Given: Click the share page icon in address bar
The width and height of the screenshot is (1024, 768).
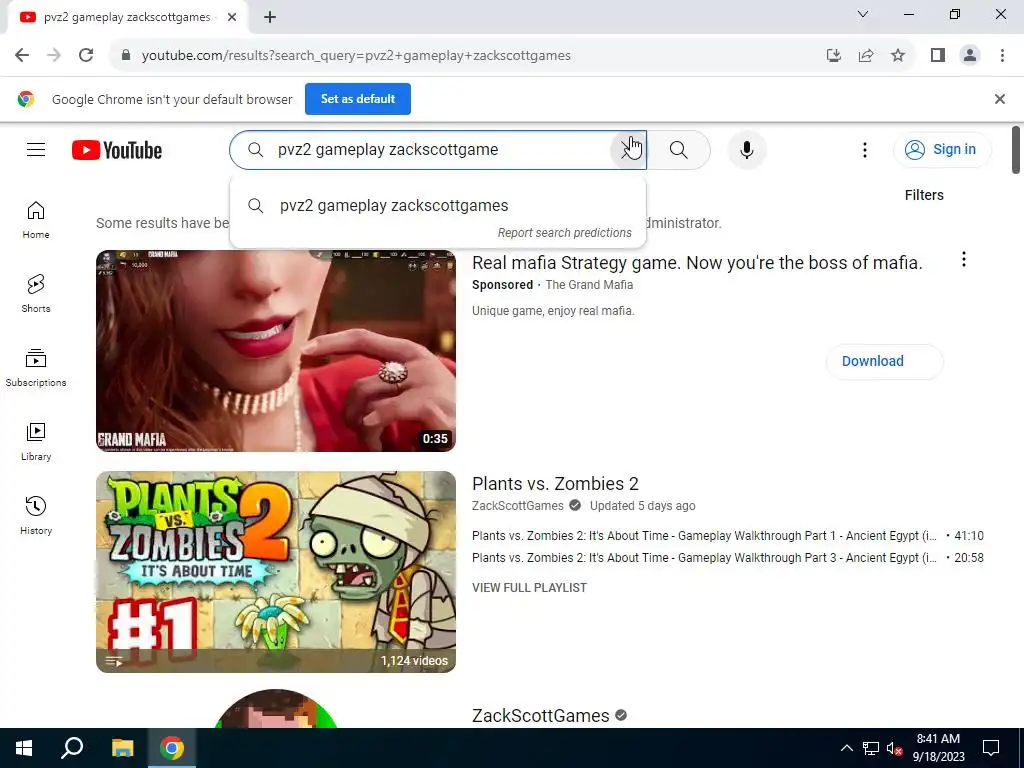Looking at the screenshot, I should [x=866, y=56].
